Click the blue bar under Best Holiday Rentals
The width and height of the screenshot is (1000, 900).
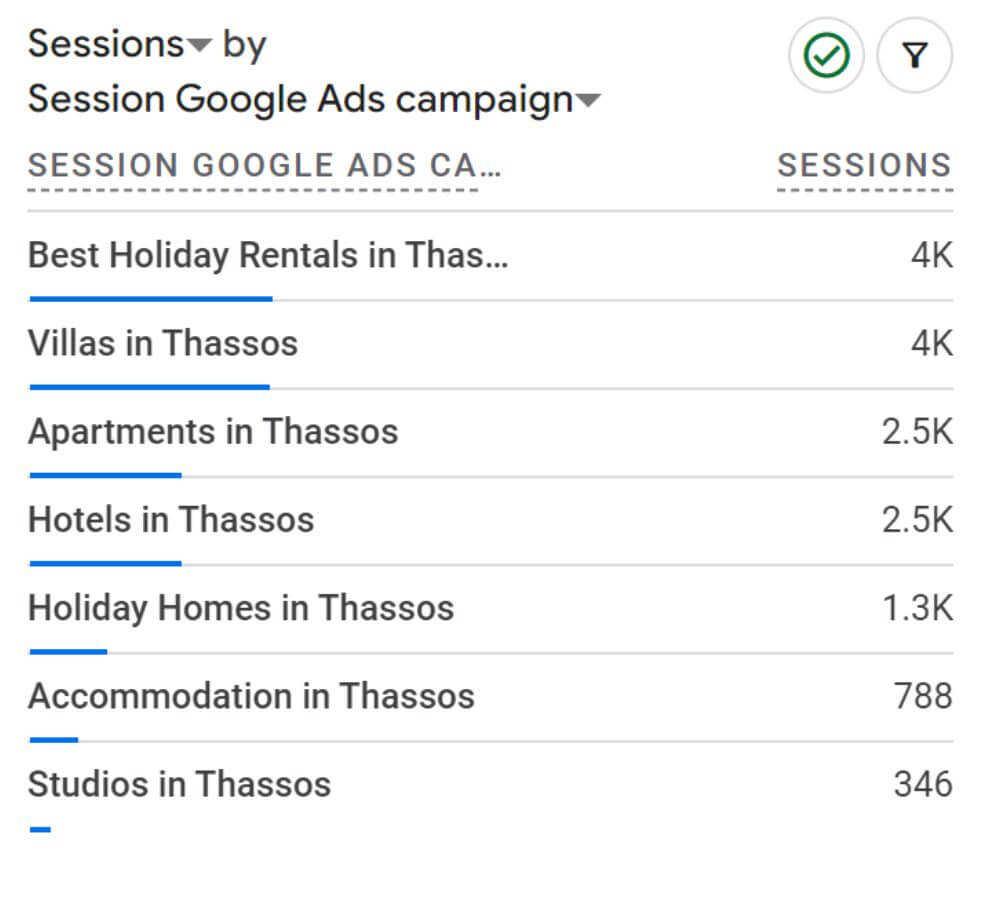(x=151, y=299)
